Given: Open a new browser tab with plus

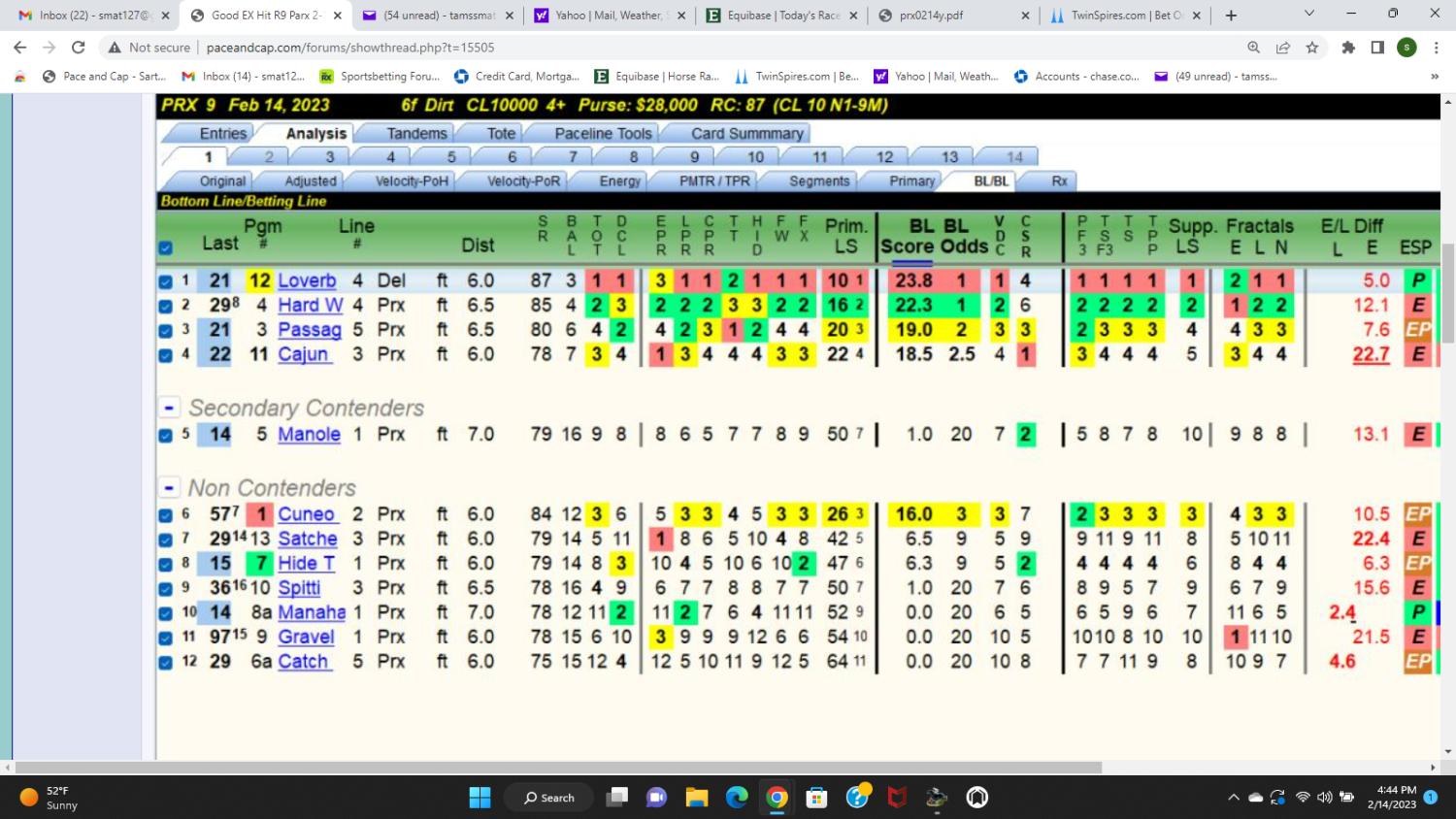Looking at the screenshot, I should click(1231, 15).
